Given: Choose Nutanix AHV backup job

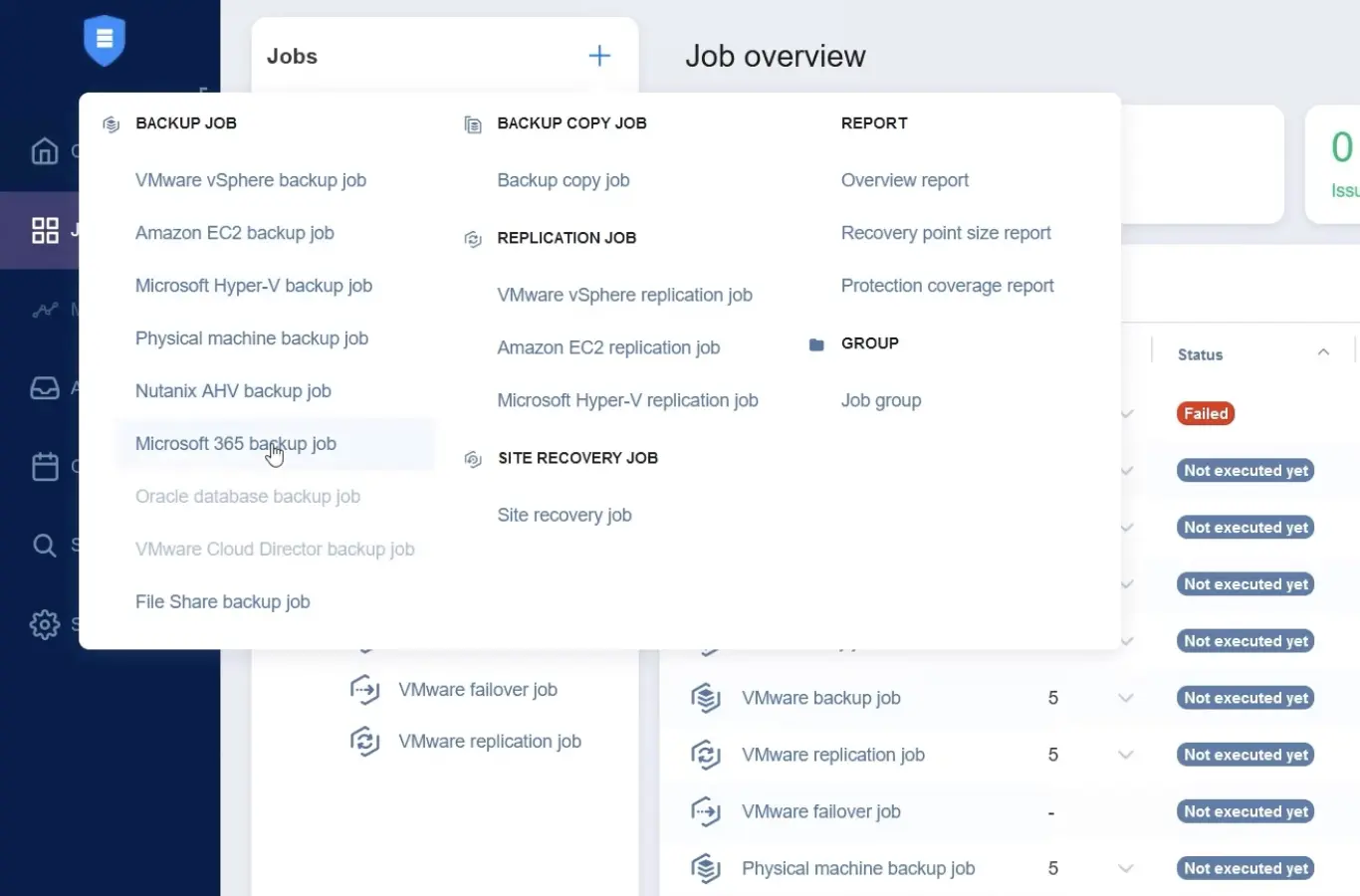Looking at the screenshot, I should coord(233,391).
